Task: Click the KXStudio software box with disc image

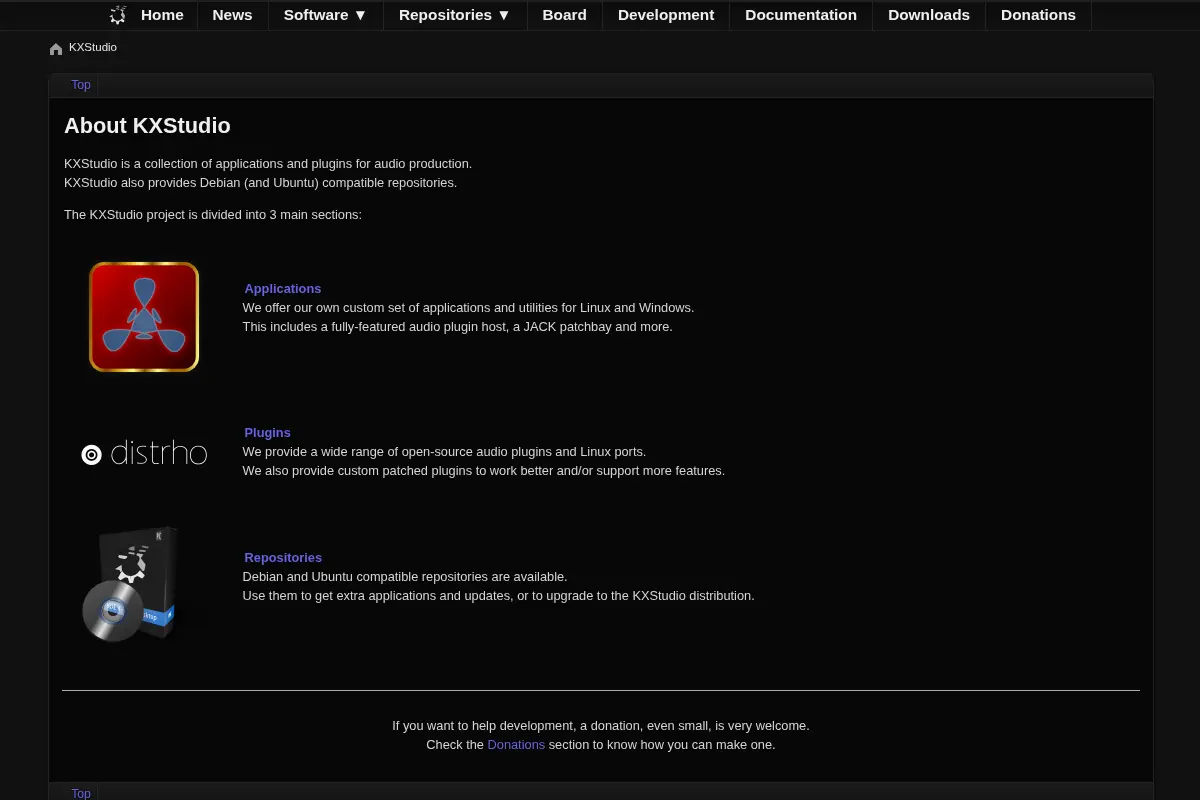Action: point(130,584)
